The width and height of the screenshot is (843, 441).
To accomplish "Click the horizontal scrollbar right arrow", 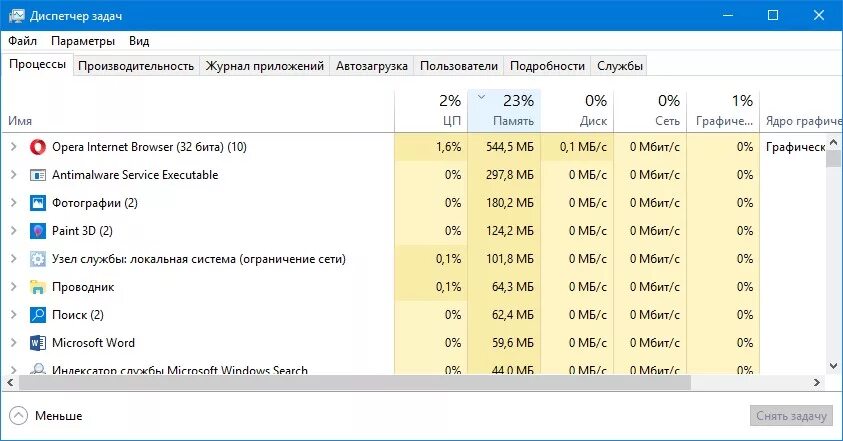I will tap(817, 383).
